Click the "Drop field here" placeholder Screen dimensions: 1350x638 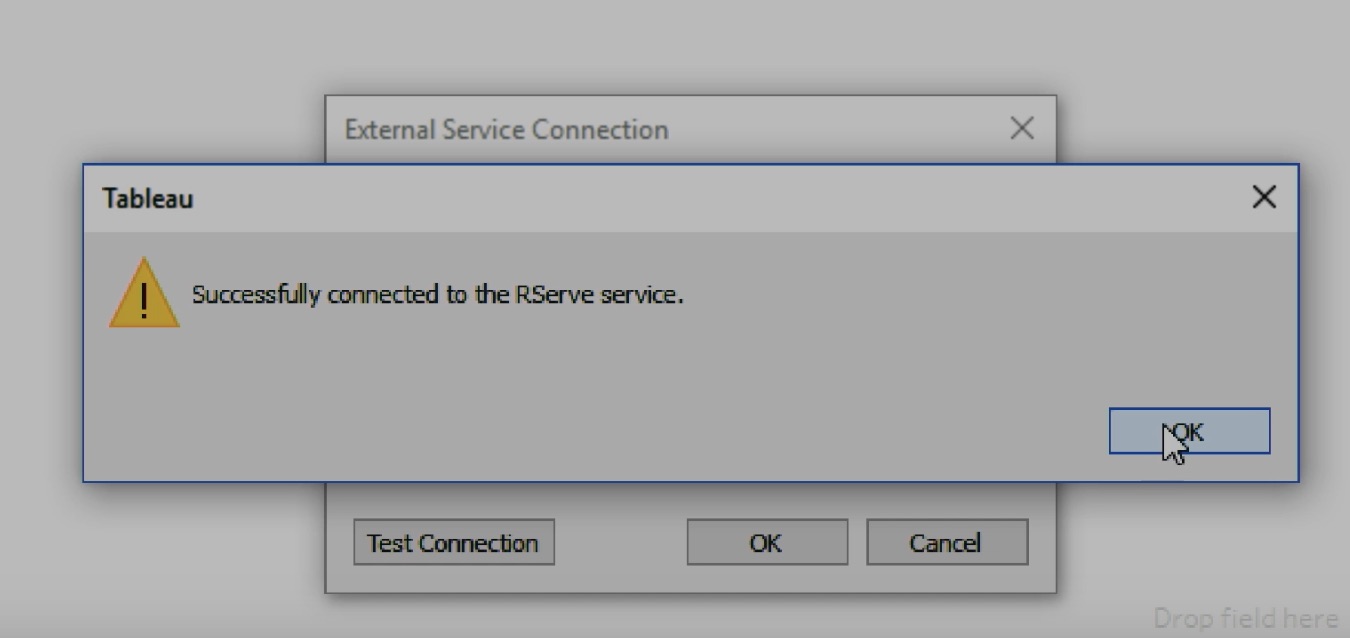pos(1245,618)
